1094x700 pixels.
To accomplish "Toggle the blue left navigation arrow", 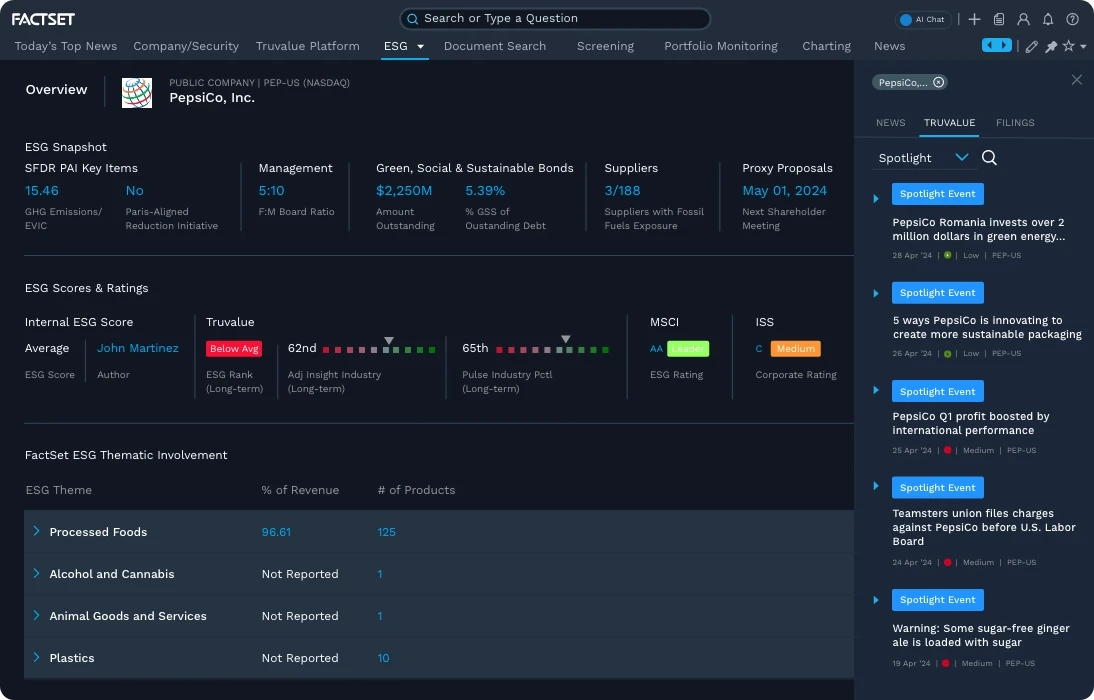I will (989, 45).
